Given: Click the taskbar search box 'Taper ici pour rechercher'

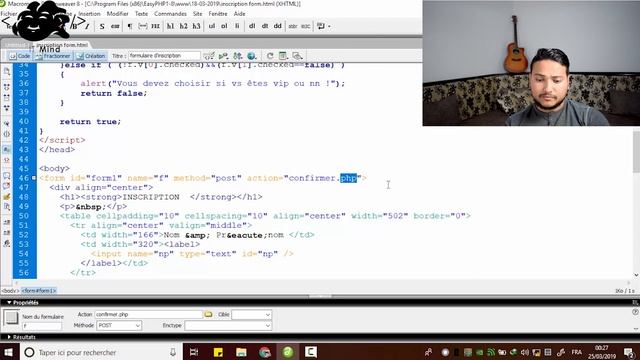Looking at the screenshot, I should [100, 352].
